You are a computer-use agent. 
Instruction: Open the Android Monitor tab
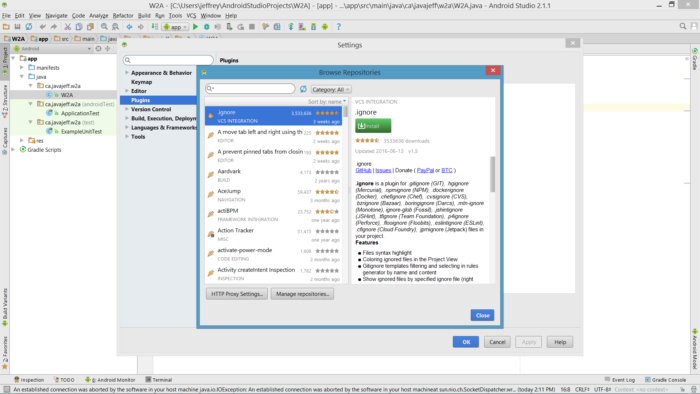click(x=110, y=380)
